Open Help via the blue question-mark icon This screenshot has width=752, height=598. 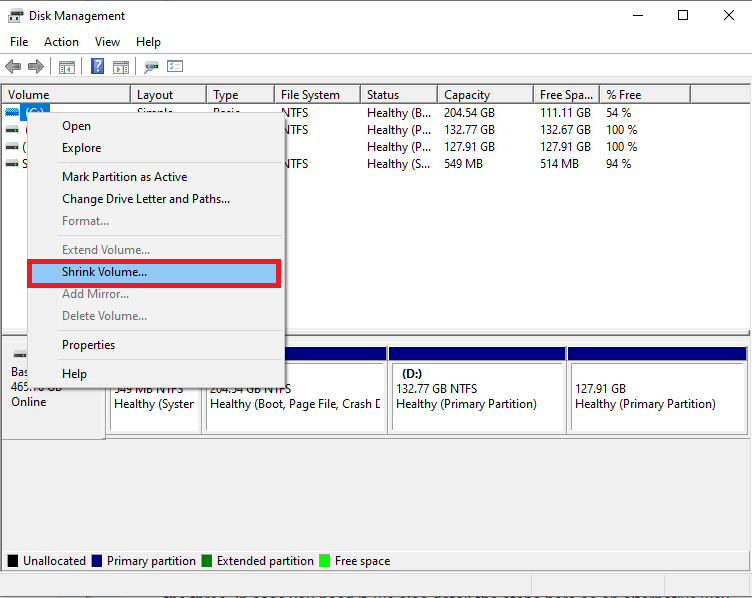(98, 67)
